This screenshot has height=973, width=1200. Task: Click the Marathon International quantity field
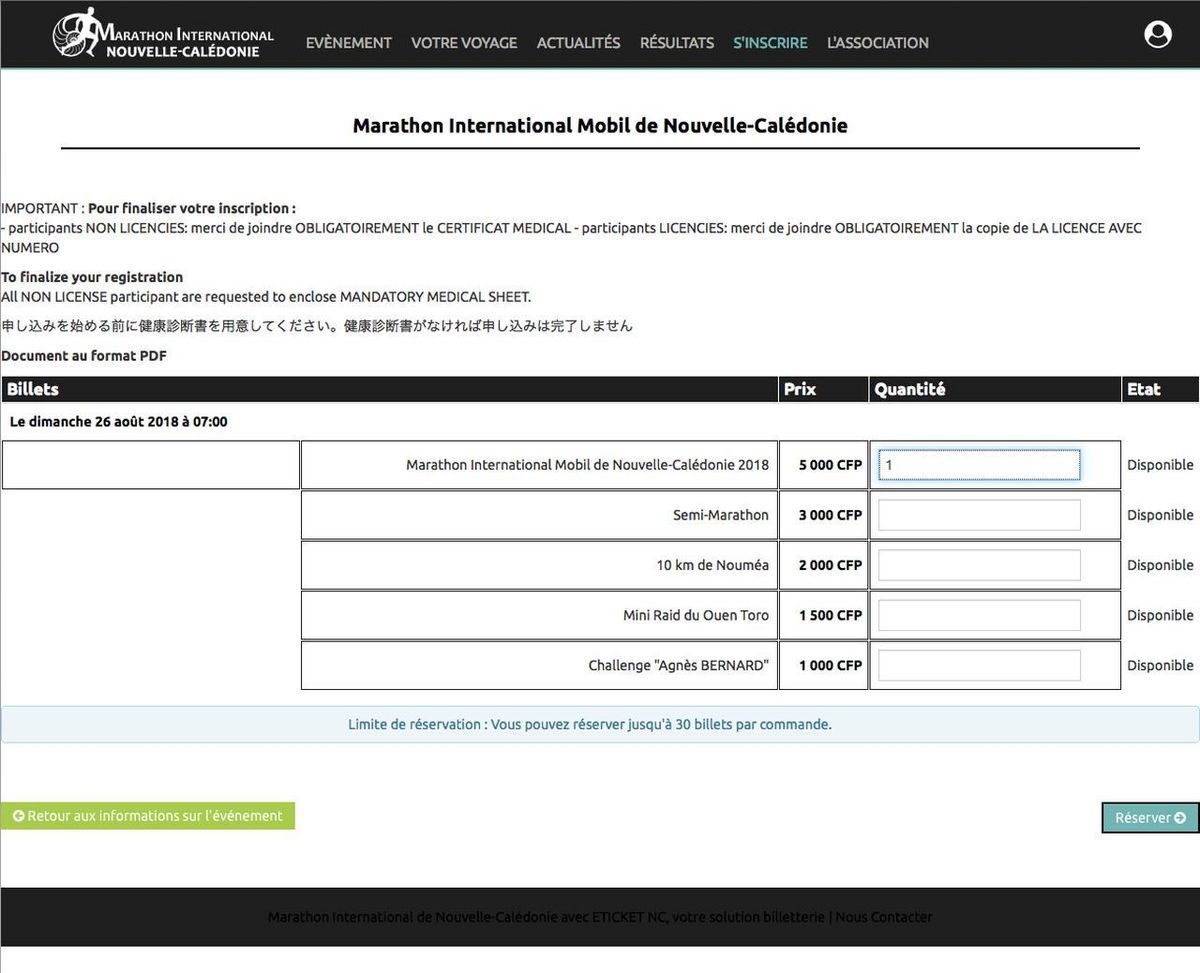979,465
